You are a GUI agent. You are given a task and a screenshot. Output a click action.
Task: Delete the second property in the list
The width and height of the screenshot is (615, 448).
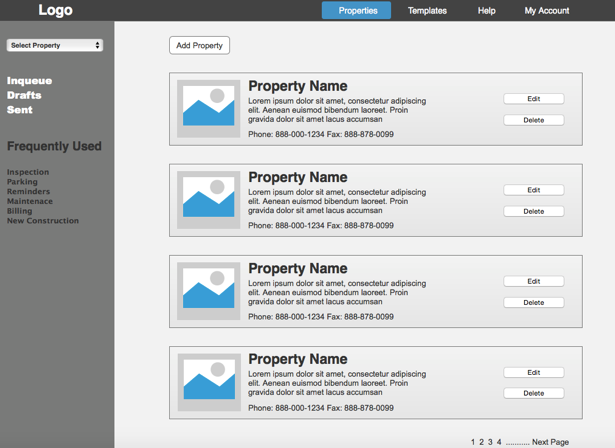(533, 211)
